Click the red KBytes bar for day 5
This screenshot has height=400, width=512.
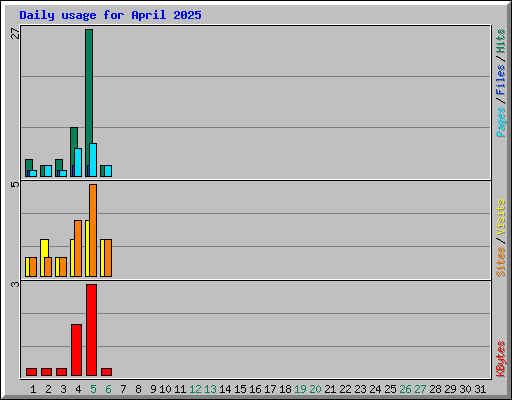pos(91,330)
